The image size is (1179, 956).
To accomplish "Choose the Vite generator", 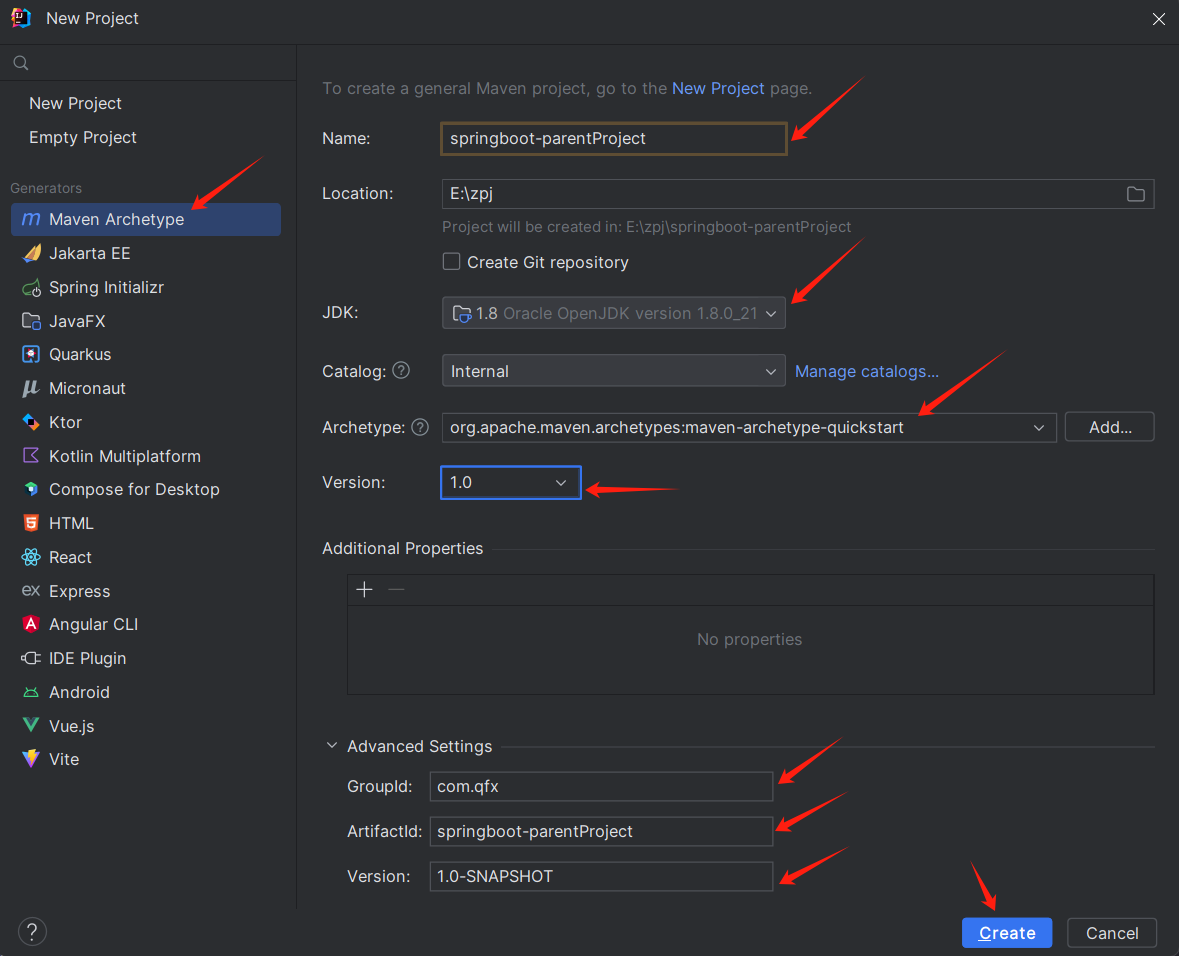I will click(x=146, y=759).
